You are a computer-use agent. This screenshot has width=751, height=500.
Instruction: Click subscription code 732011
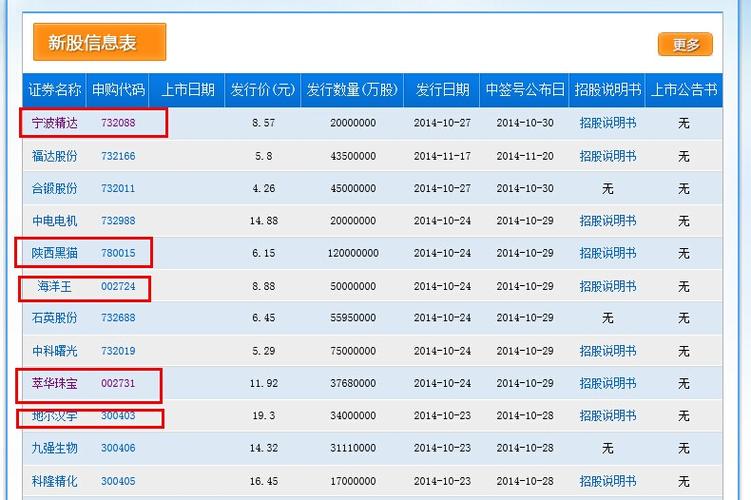click(118, 189)
